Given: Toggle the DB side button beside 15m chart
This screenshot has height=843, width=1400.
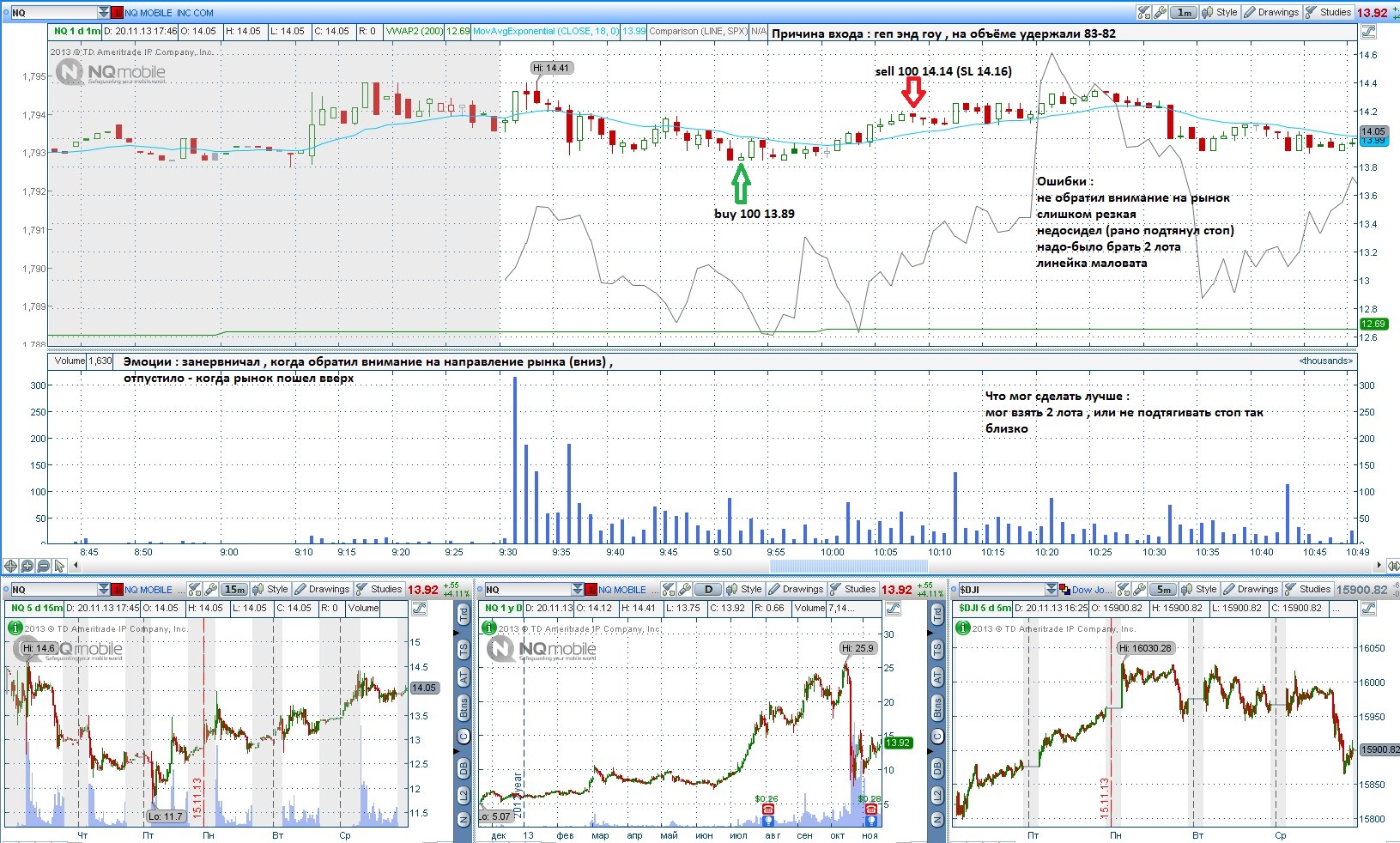Looking at the screenshot, I should pos(464,768).
